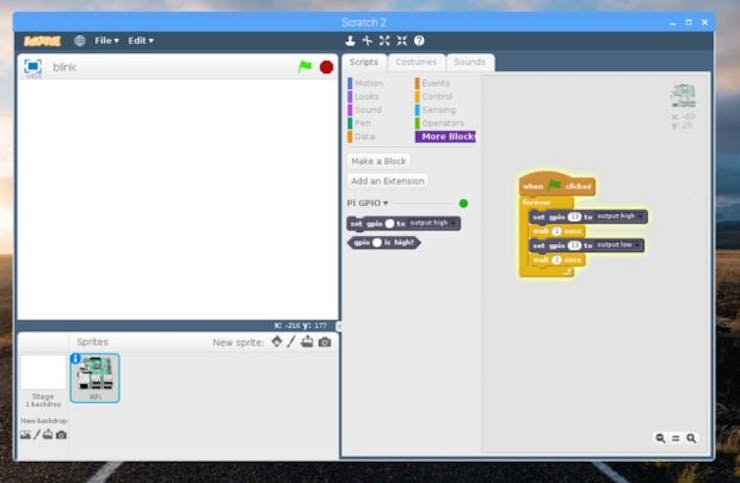Image resolution: width=740 pixels, height=483 pixels.
Task: Click the Scratch logo in the menu bar
Action: [x=42, y=41]
